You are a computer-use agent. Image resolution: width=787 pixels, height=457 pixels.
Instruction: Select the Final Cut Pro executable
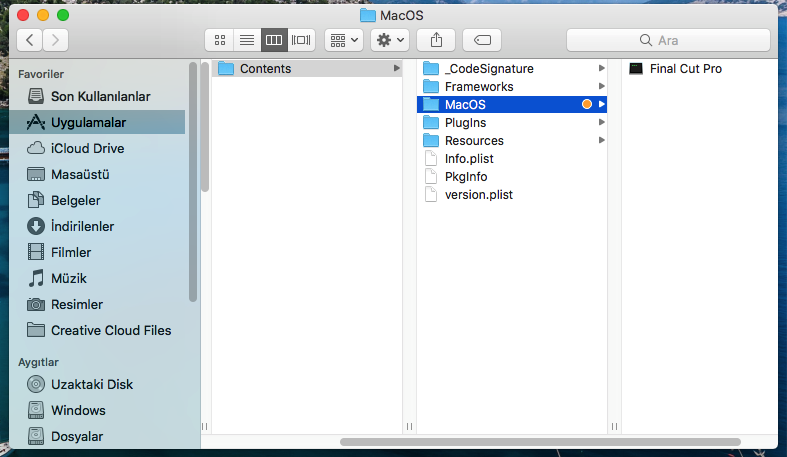coord(685,69)
